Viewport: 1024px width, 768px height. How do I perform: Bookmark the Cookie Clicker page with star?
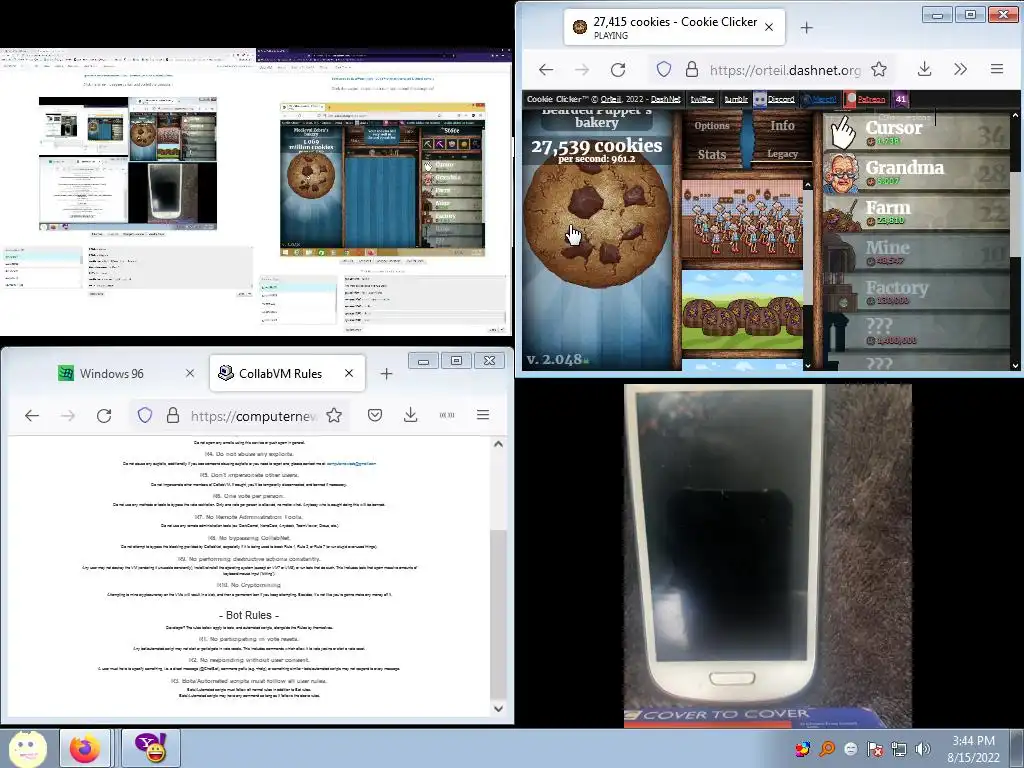tap(879, 69)
